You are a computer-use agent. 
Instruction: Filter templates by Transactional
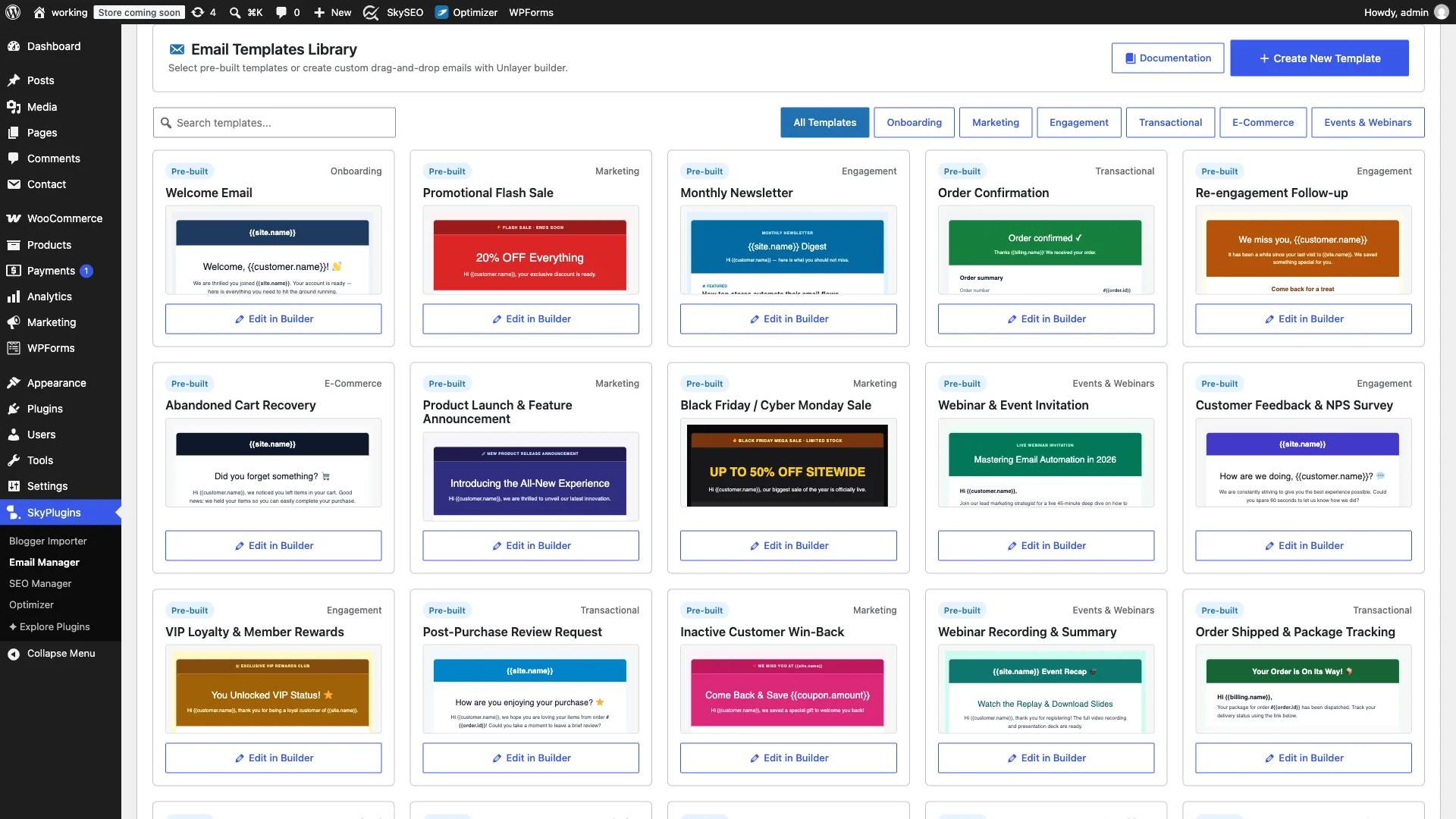coord(1170,122)
